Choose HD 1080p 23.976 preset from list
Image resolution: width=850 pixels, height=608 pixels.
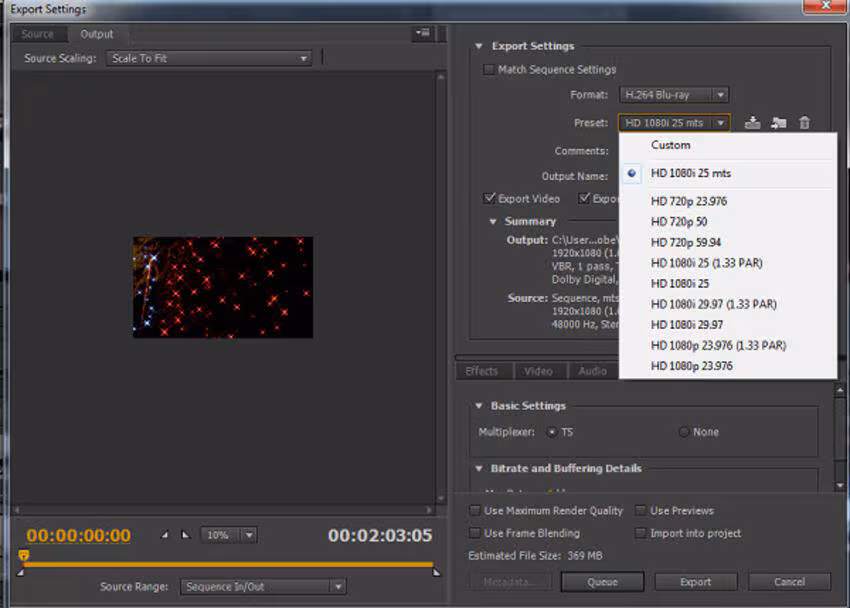(x=691, y=366)
